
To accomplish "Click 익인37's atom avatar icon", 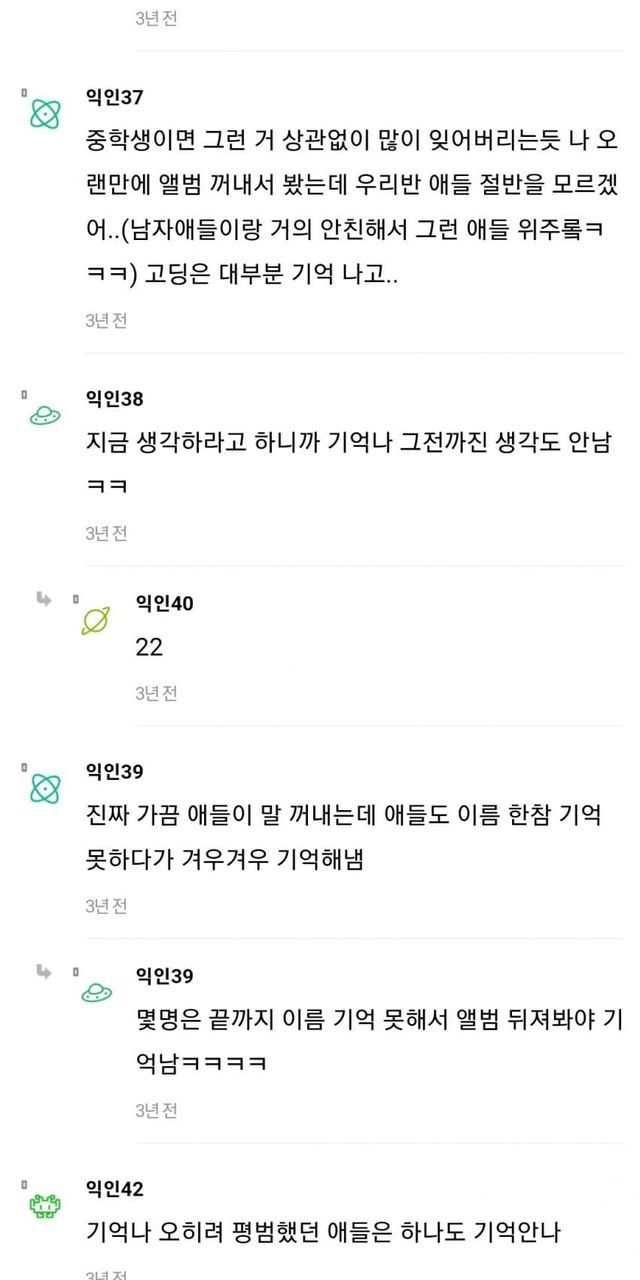I will pyautogui.click(x=44, y=115).
